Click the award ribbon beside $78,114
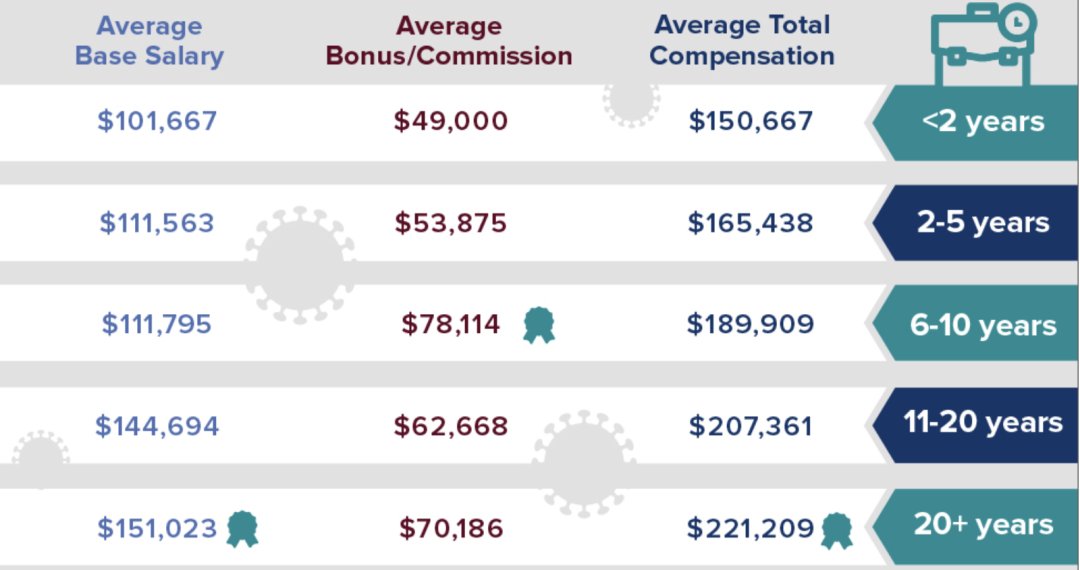 coord(539,325)
